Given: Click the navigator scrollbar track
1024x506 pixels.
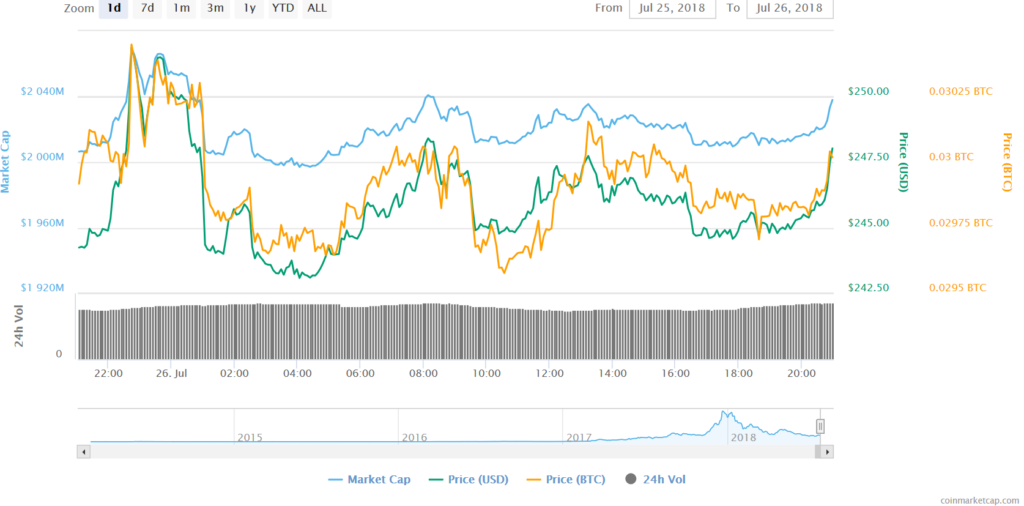Looking at the screenshot, I should click(451, 452).
